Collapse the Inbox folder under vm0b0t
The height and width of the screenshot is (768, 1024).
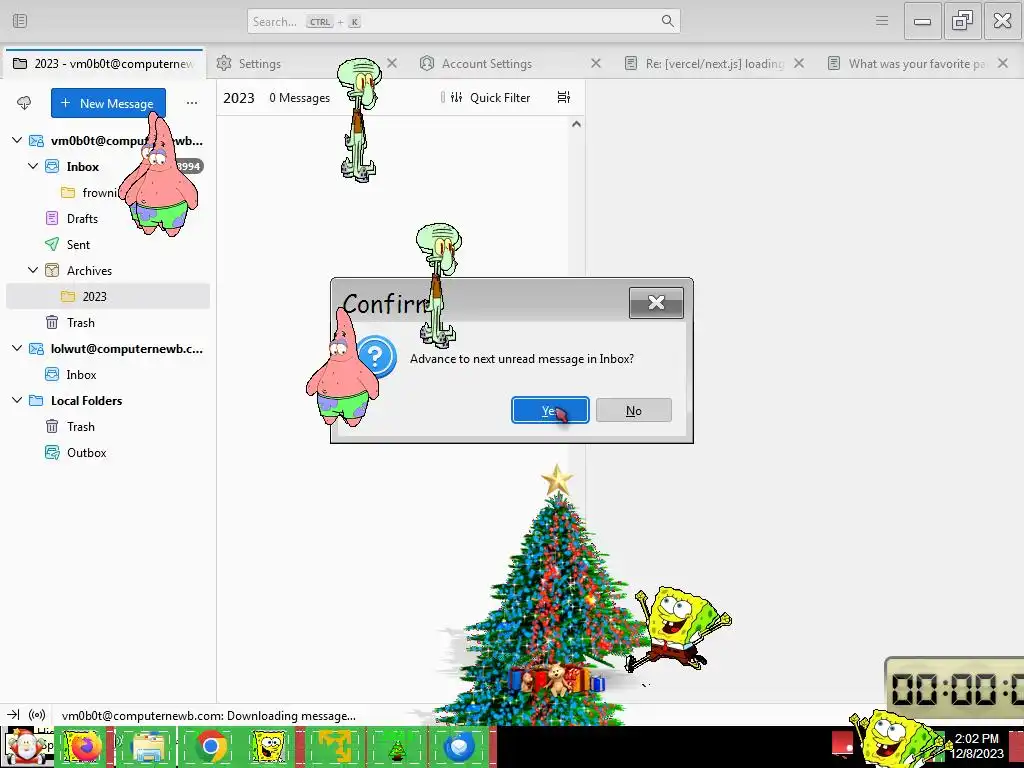click(x=33, y=166)
